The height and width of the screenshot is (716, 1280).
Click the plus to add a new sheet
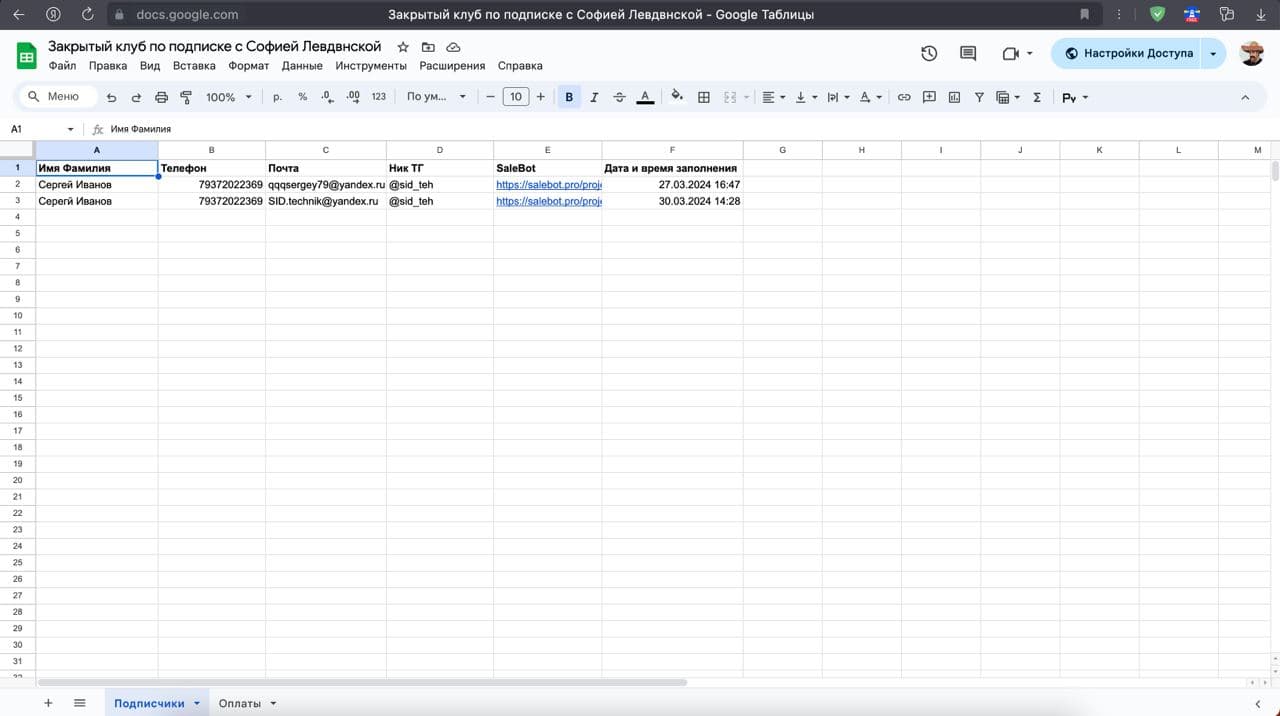click(48, 703)
